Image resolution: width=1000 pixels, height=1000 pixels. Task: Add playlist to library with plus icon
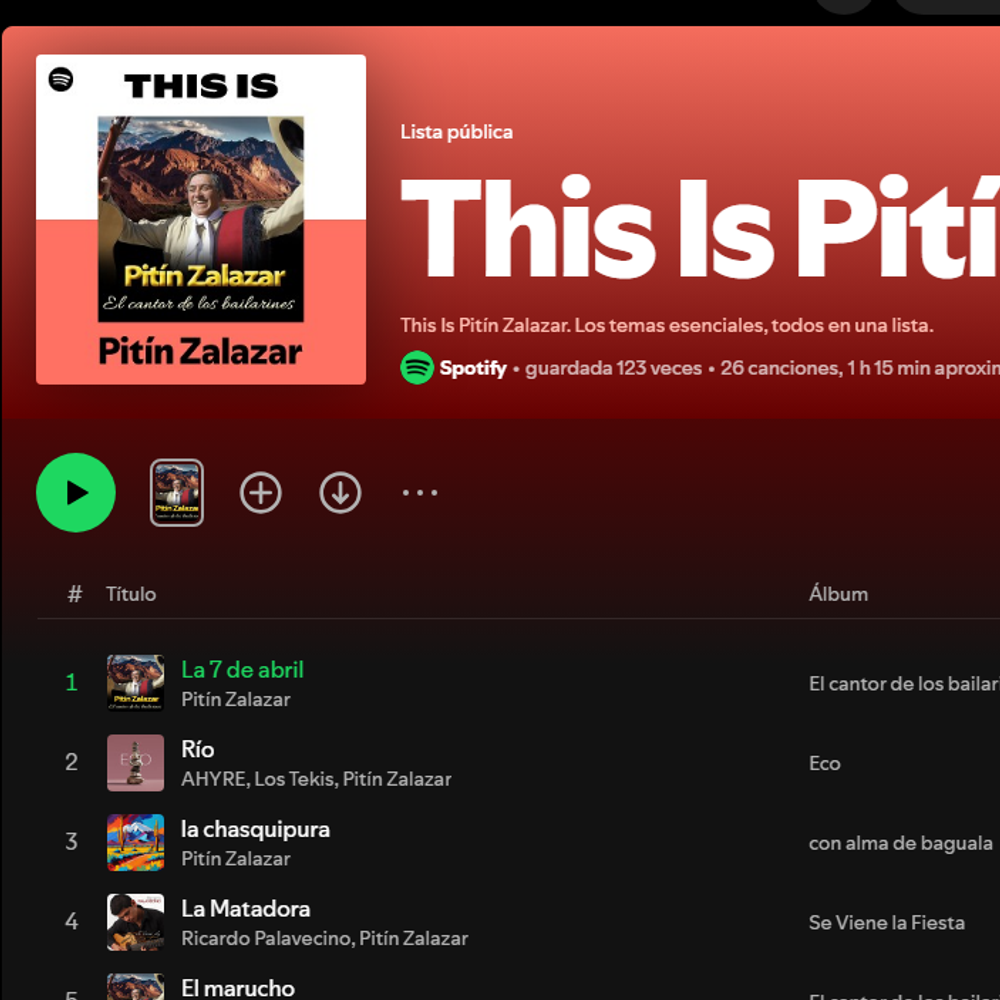pos(260,492)
